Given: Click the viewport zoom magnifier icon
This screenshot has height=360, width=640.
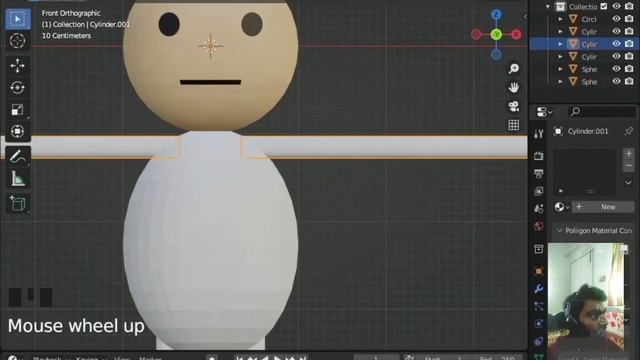Looking at the screenshot, I should click(513, 68).
